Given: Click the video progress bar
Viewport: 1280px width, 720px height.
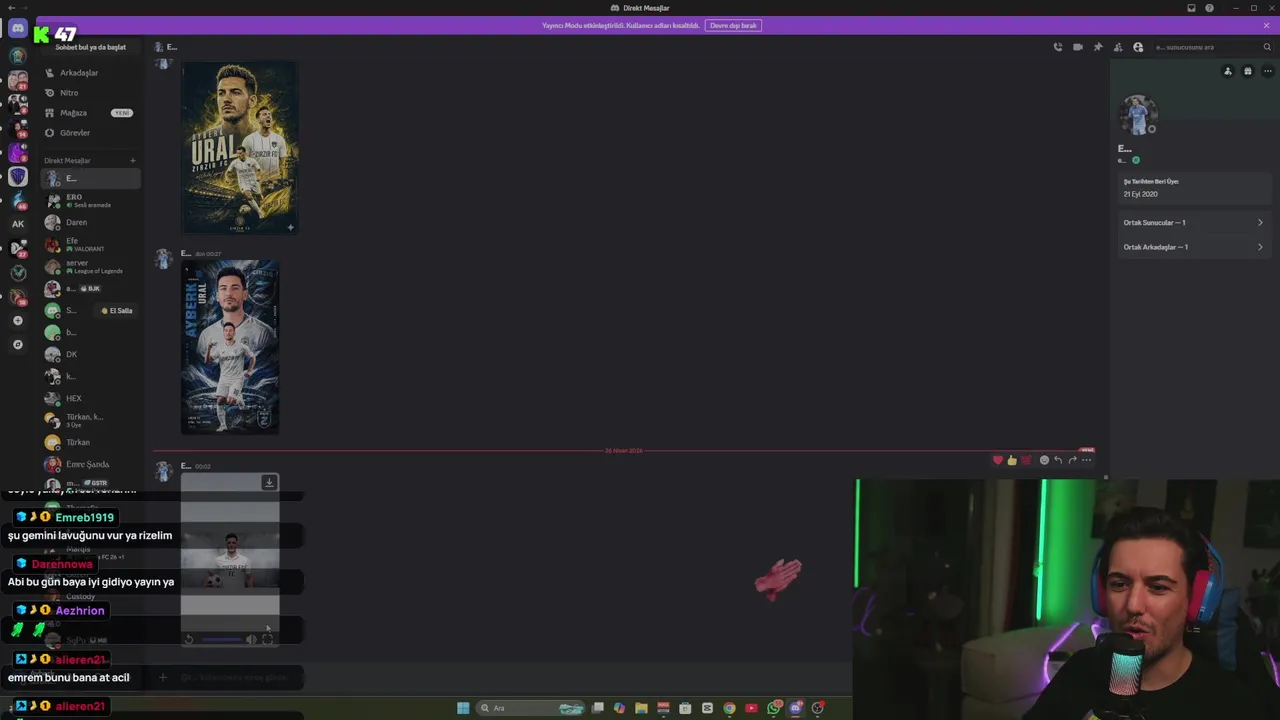Looking at the screenshot, I should click(x=221, y=639).
